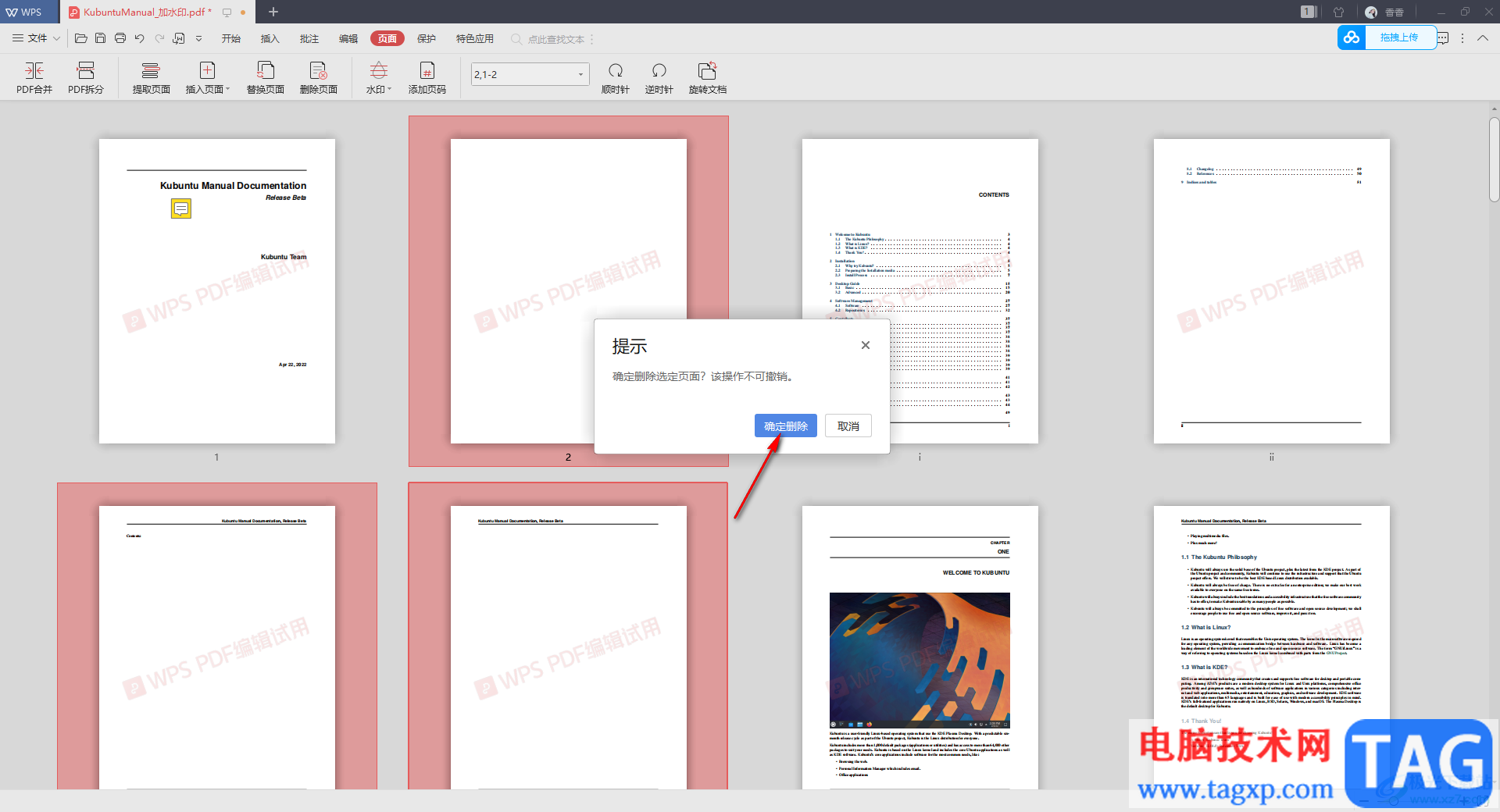Switch to the 批注 tab
1500x812 pixels.
(x=309, y=38)
